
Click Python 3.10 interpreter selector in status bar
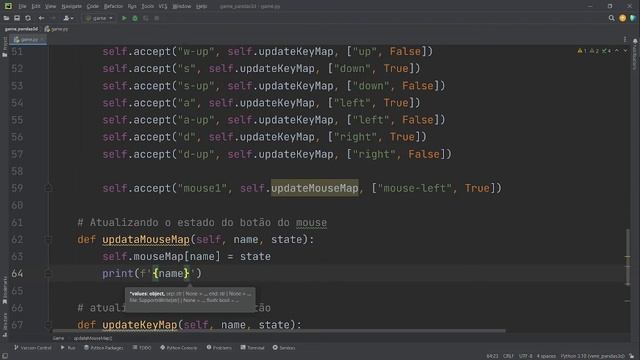[x=593, y=356]
